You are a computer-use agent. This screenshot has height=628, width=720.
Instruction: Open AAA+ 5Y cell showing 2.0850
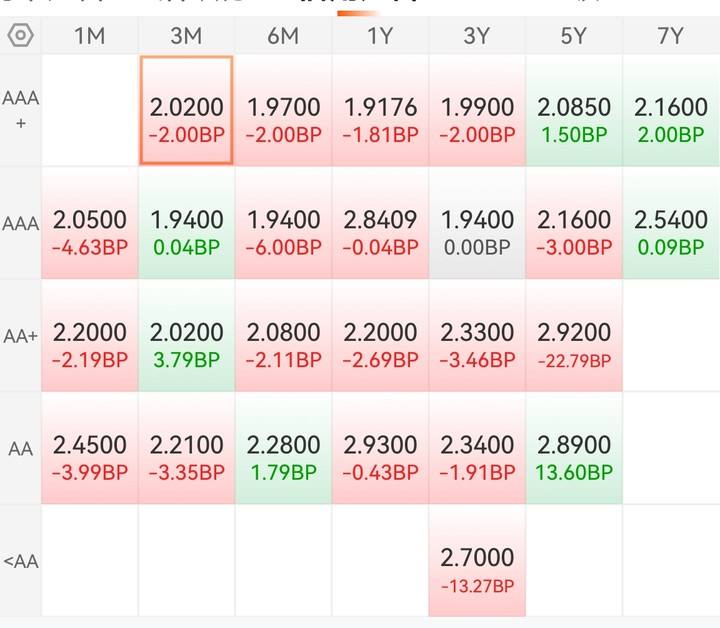coord(574,110)
